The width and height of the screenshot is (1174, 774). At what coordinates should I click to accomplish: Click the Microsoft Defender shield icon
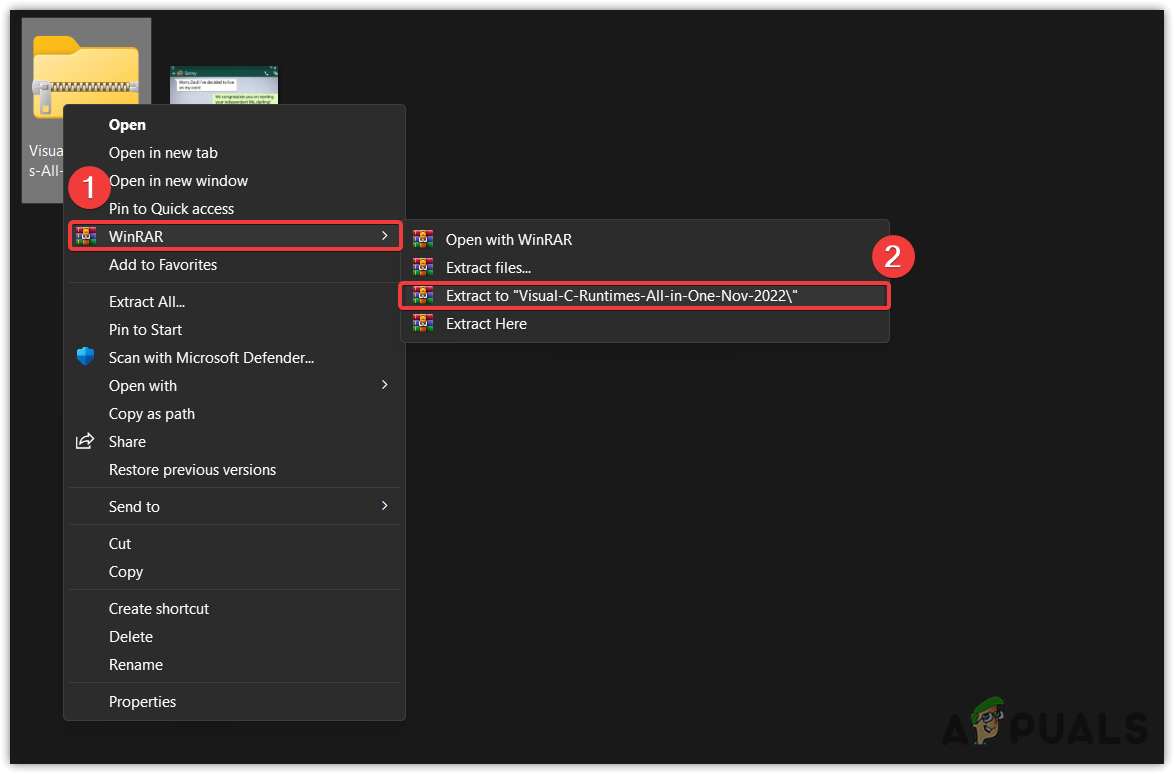(x=85, y=357)
